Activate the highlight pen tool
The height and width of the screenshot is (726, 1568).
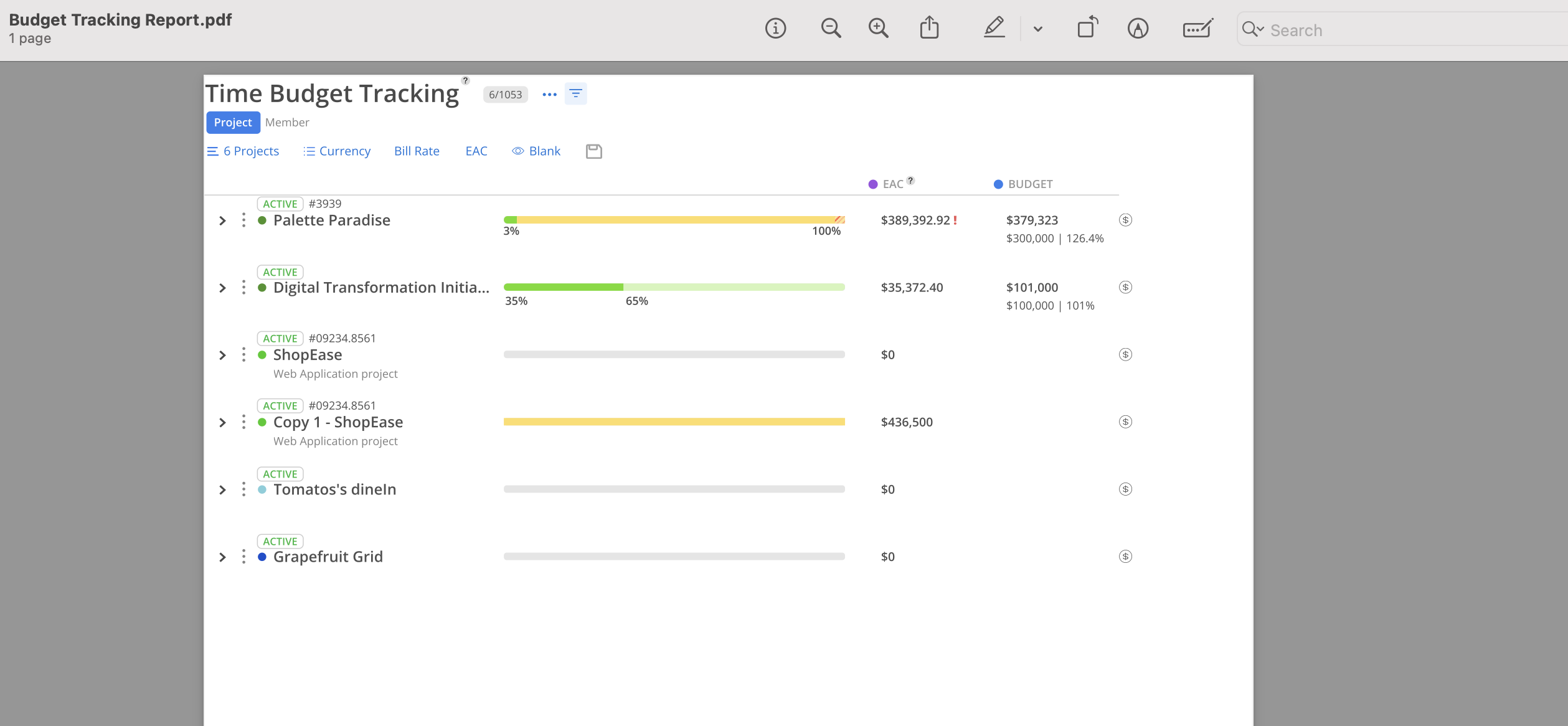[x=994, y=28]
